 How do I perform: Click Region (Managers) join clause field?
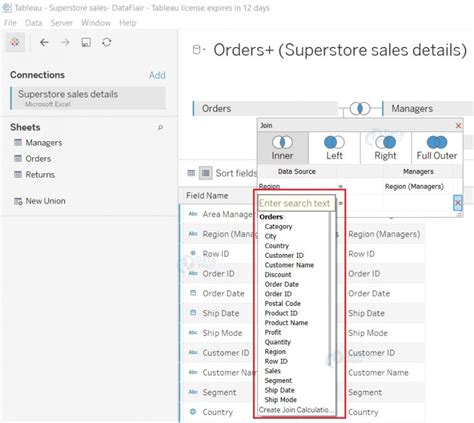tap(414, 187)
